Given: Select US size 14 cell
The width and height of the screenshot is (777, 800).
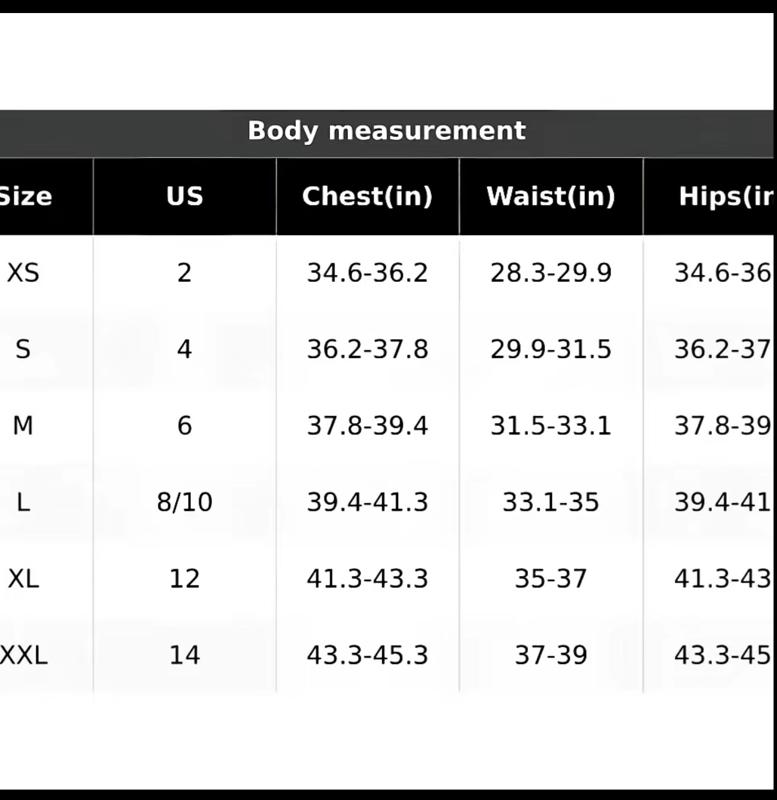Looking at the screenshot, I should point(184,655).
